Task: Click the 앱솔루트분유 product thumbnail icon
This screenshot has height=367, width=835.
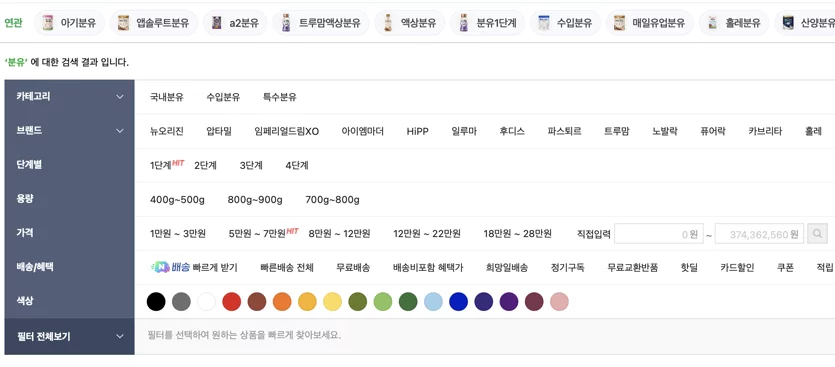Action: [x=124, y=23]
